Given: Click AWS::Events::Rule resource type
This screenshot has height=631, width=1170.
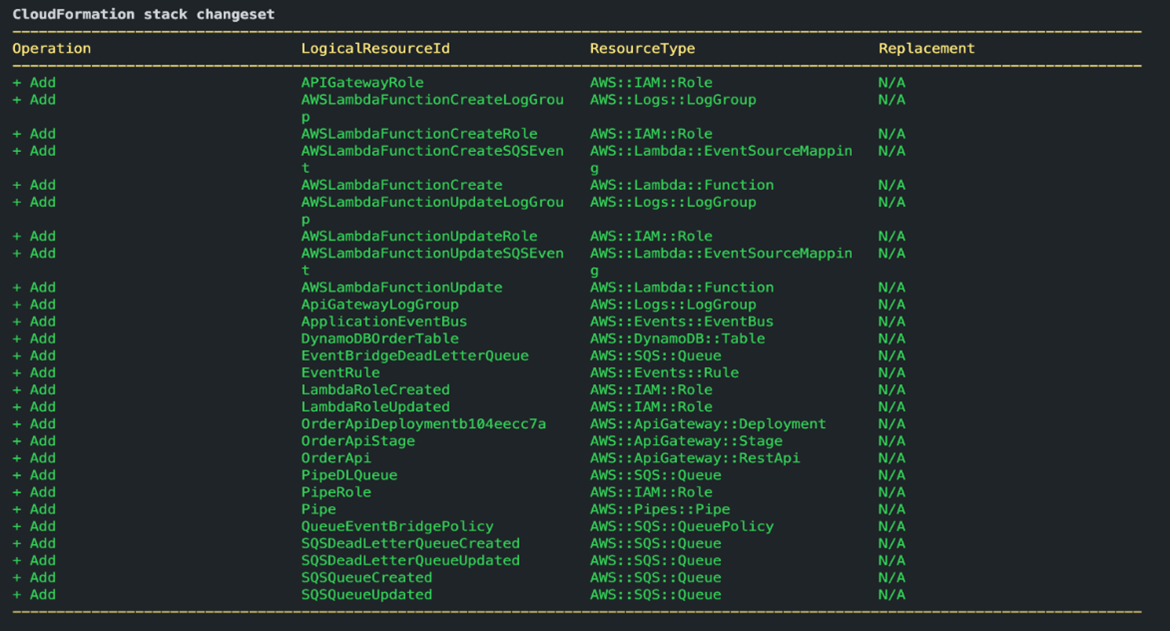Looking at the screenshot, I should point(664,373).
